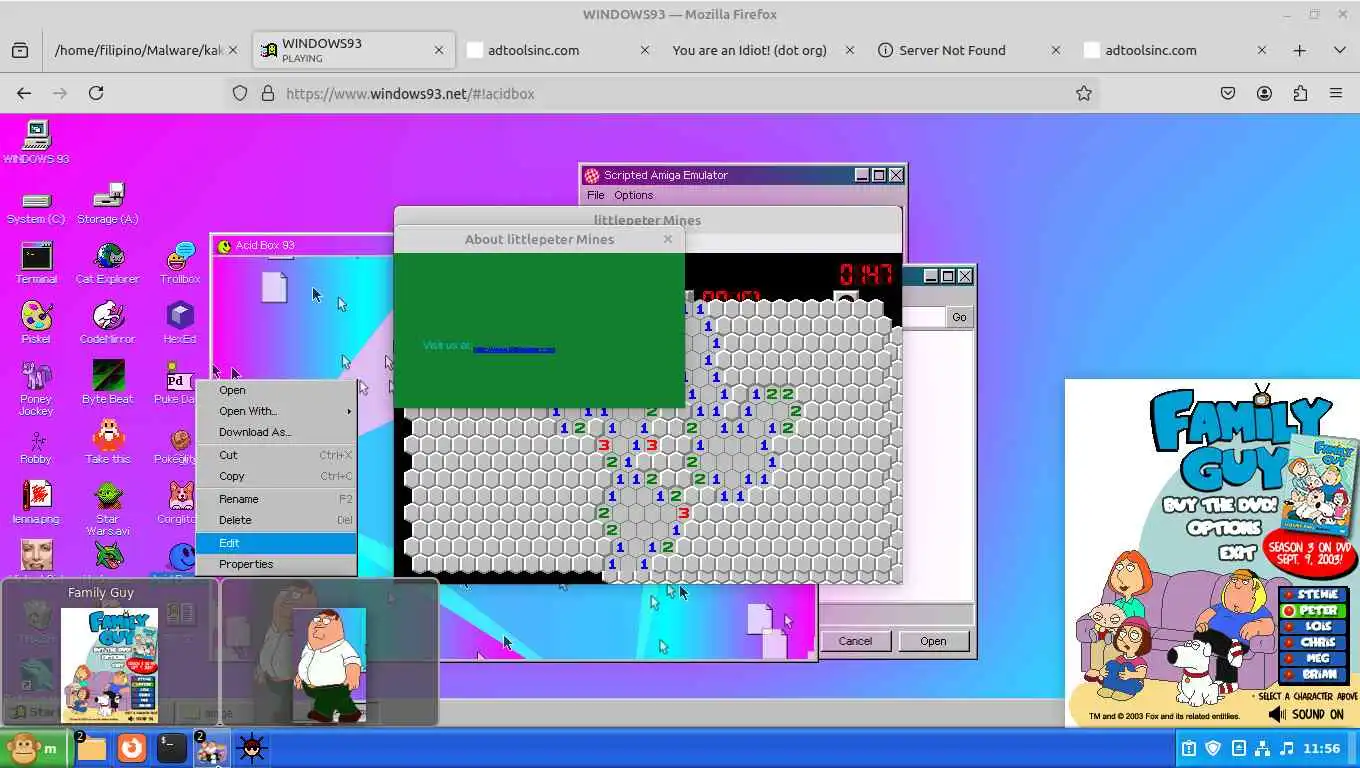Screen dimensions: 1360x768
Task: Select the file icon in Acid Box 93
Action: [274, 287]
